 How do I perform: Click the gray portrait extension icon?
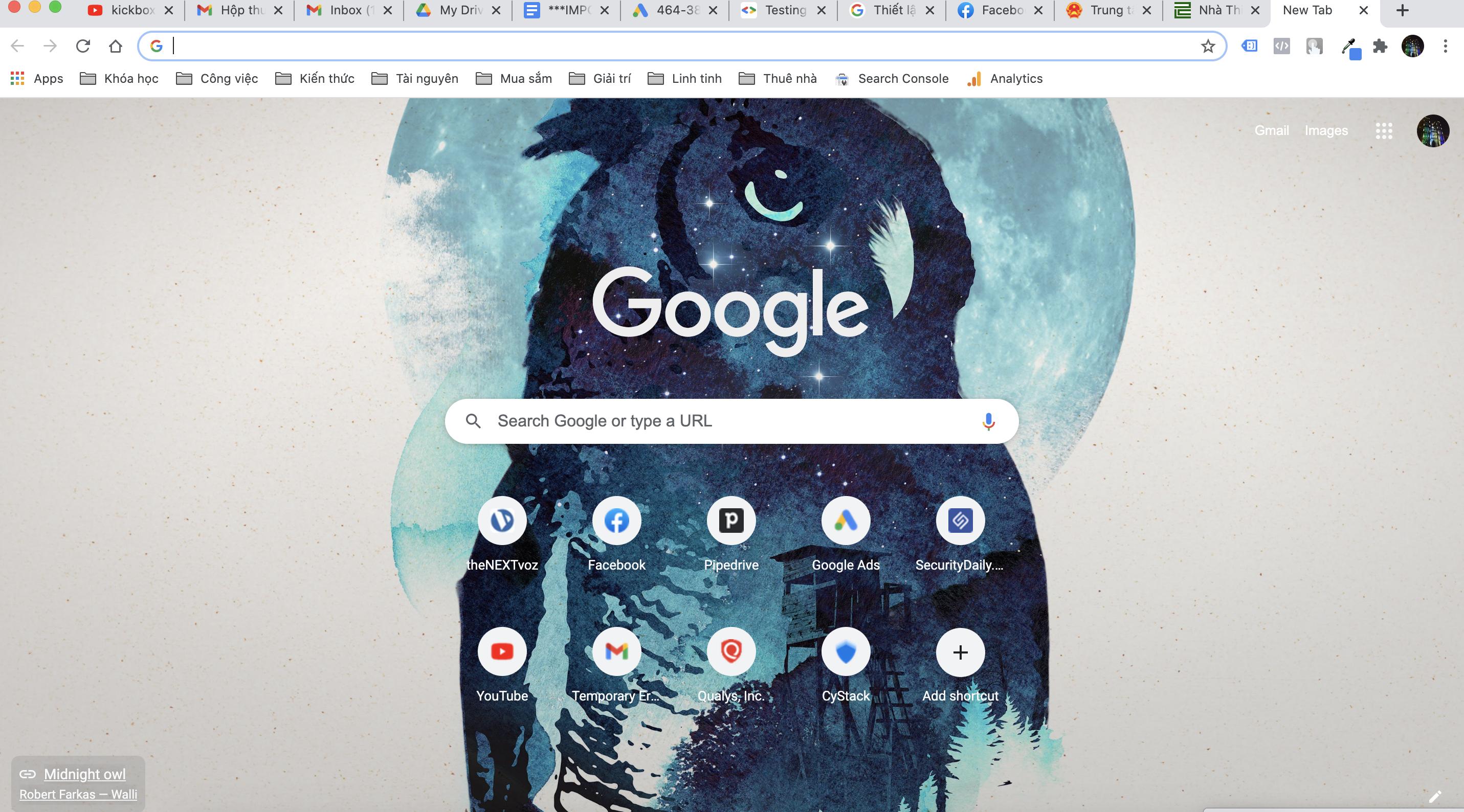(1314, 46)
